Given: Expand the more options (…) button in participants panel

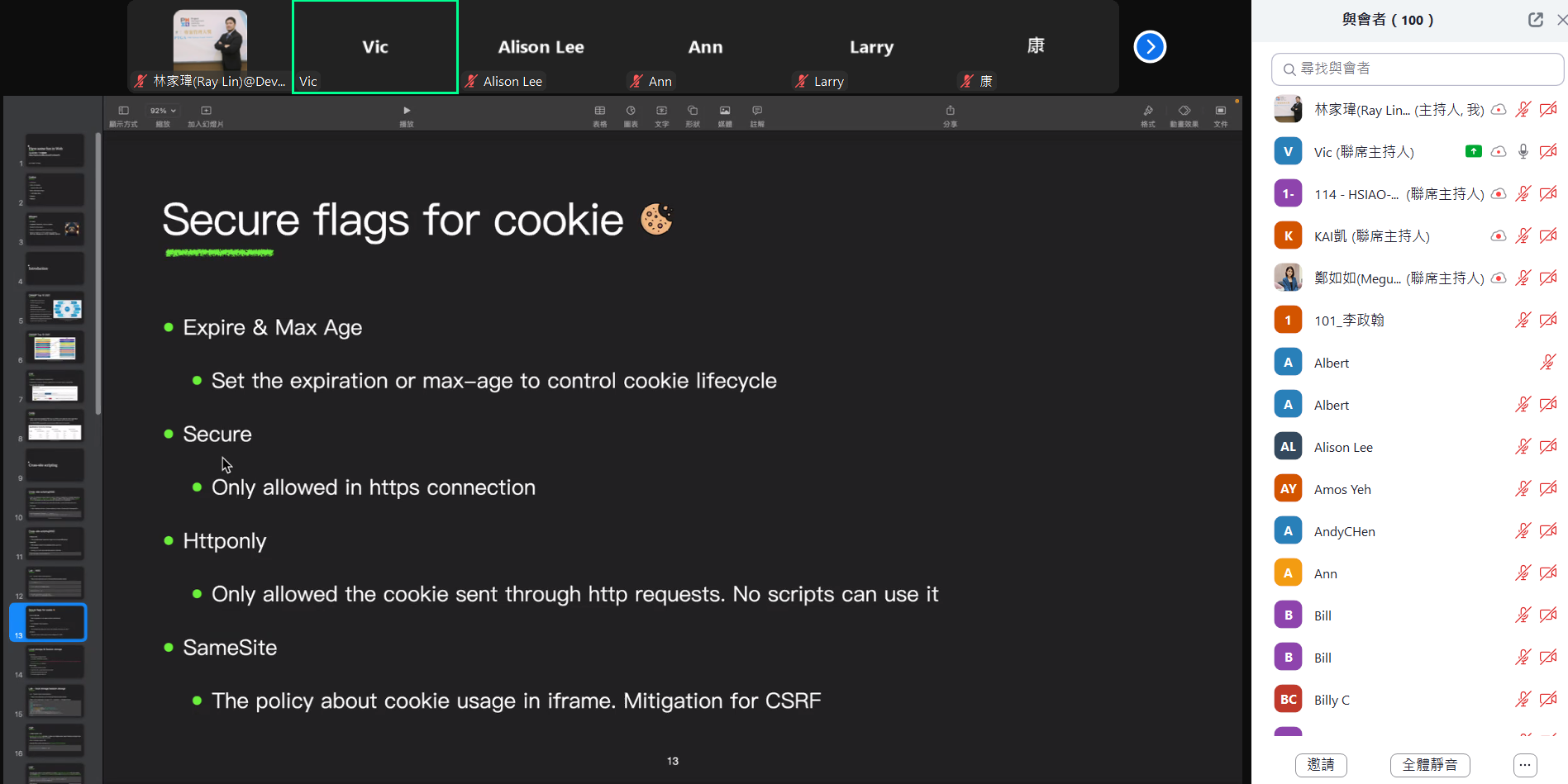Looking at the screenshot, I should 1525,765.
